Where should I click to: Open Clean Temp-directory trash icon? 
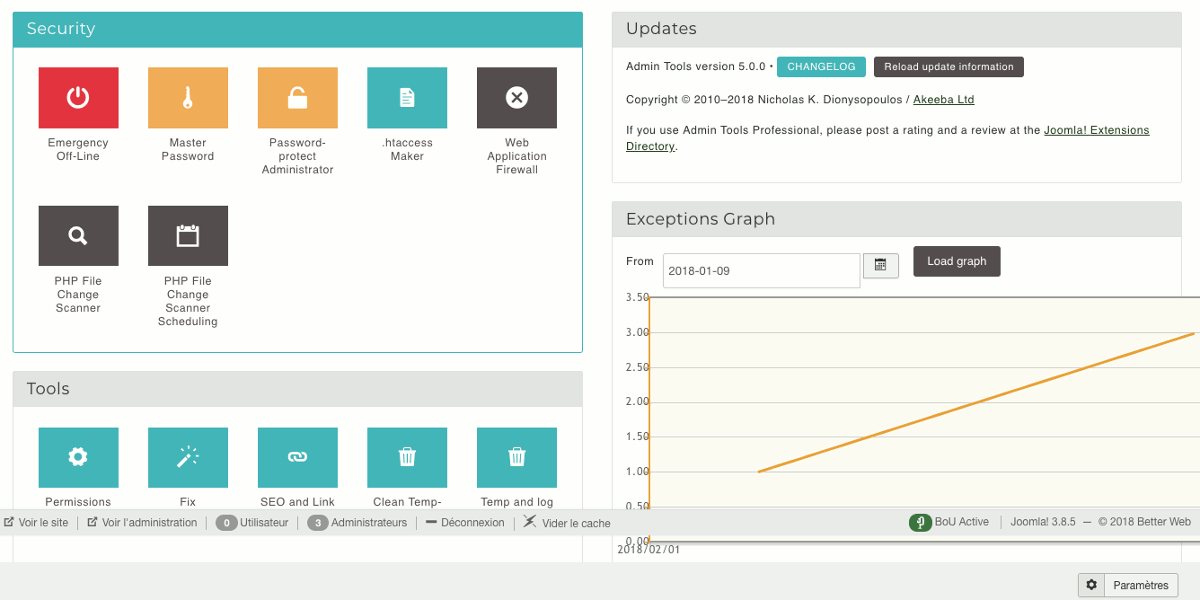pyautogui.click(x=407, y=458)
